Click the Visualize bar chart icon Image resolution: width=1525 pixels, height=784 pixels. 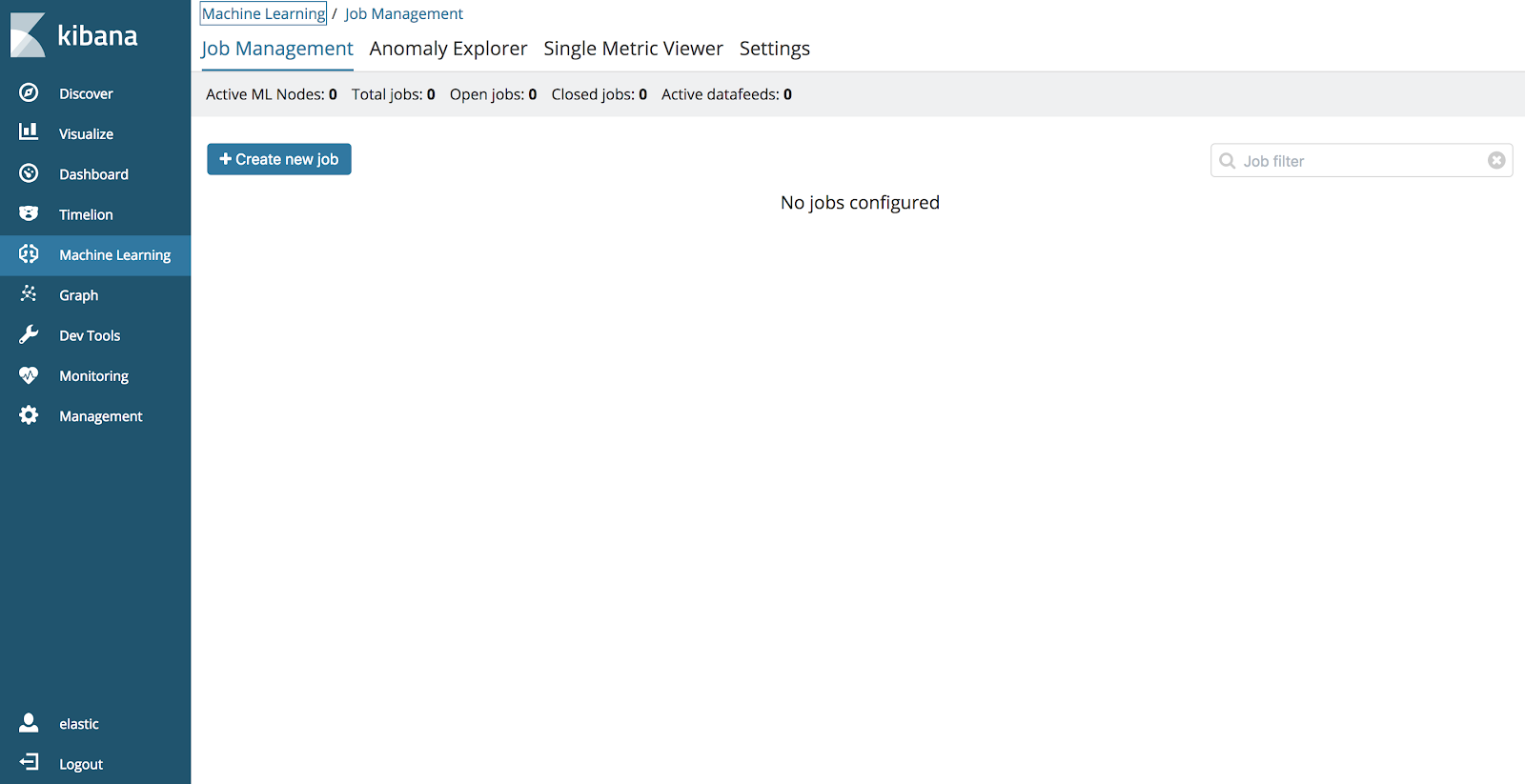tap(29, 132)
